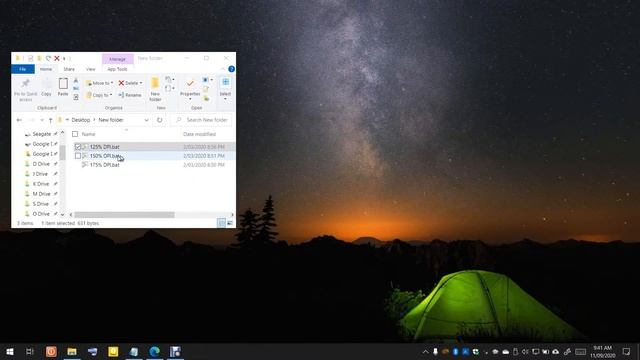This screenshot has width=640, height=360.
Task: Expand the Select dropdown in ribbon
Action: [x=225, y=99]
